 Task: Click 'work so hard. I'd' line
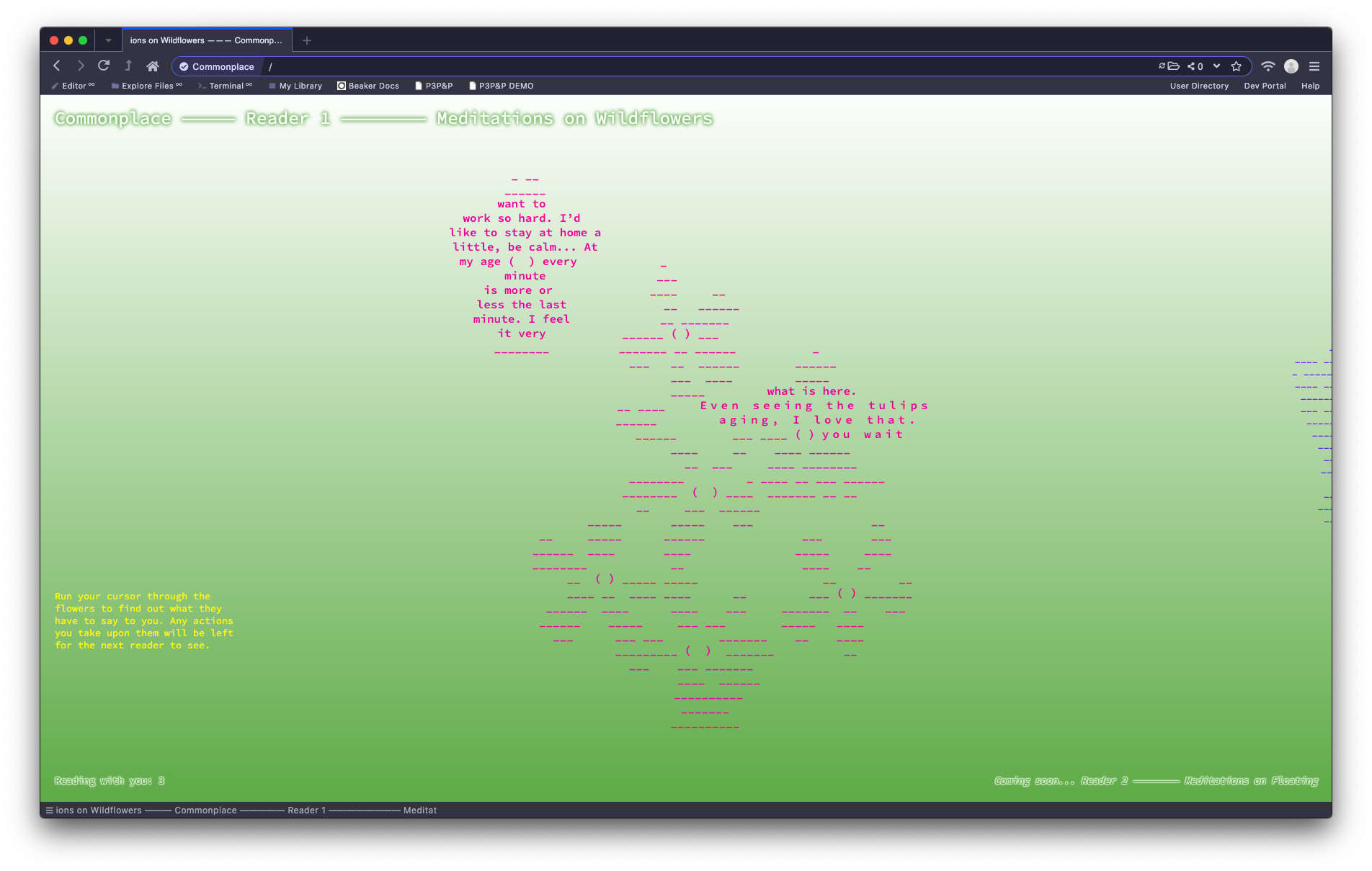click(522, 218)
